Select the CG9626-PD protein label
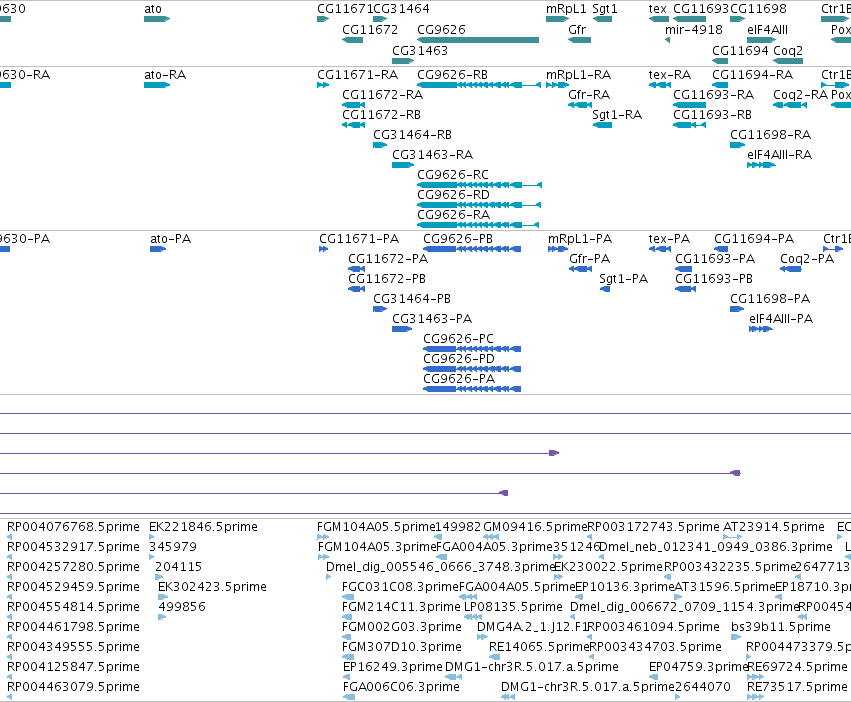 pyautogui.click(x=459, y=359)
